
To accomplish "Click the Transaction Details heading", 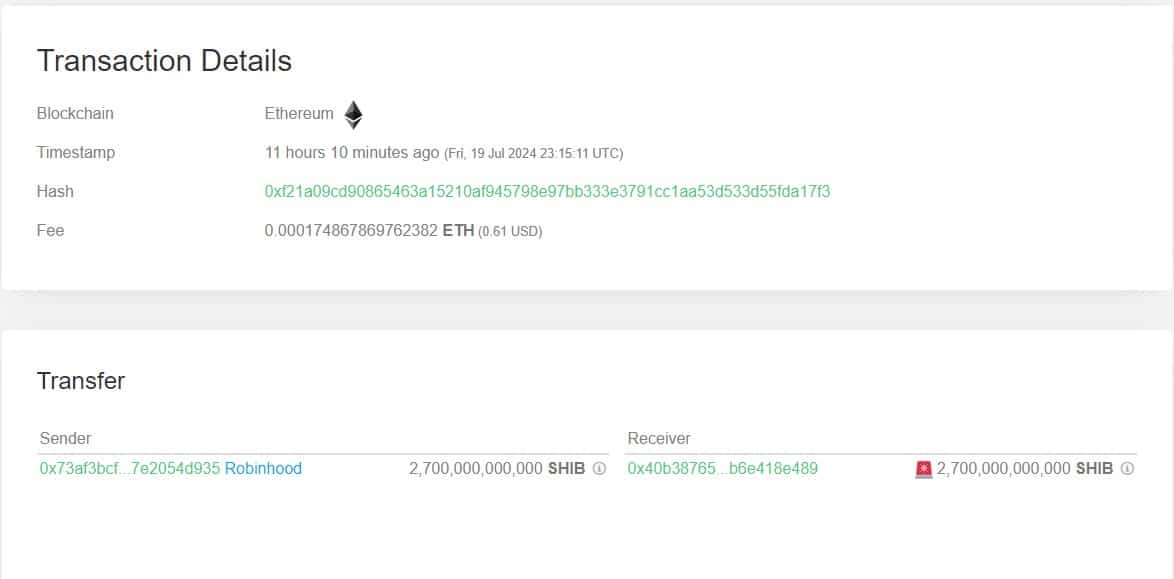I will coord(164,61).
